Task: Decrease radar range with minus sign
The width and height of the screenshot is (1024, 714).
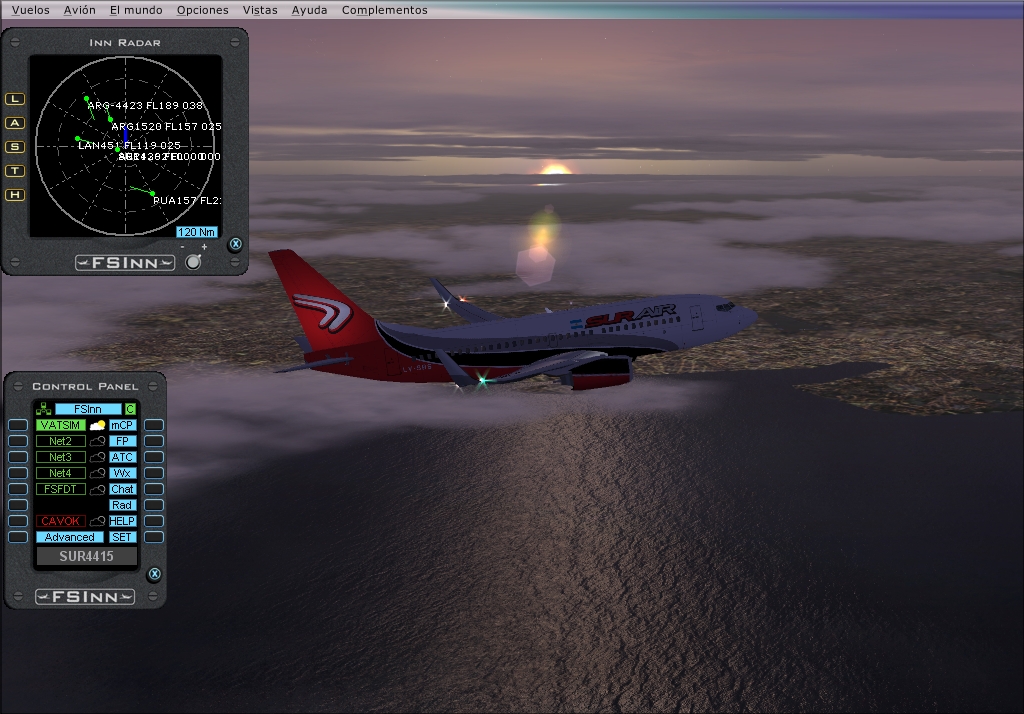Action: (x=182, y=247)
